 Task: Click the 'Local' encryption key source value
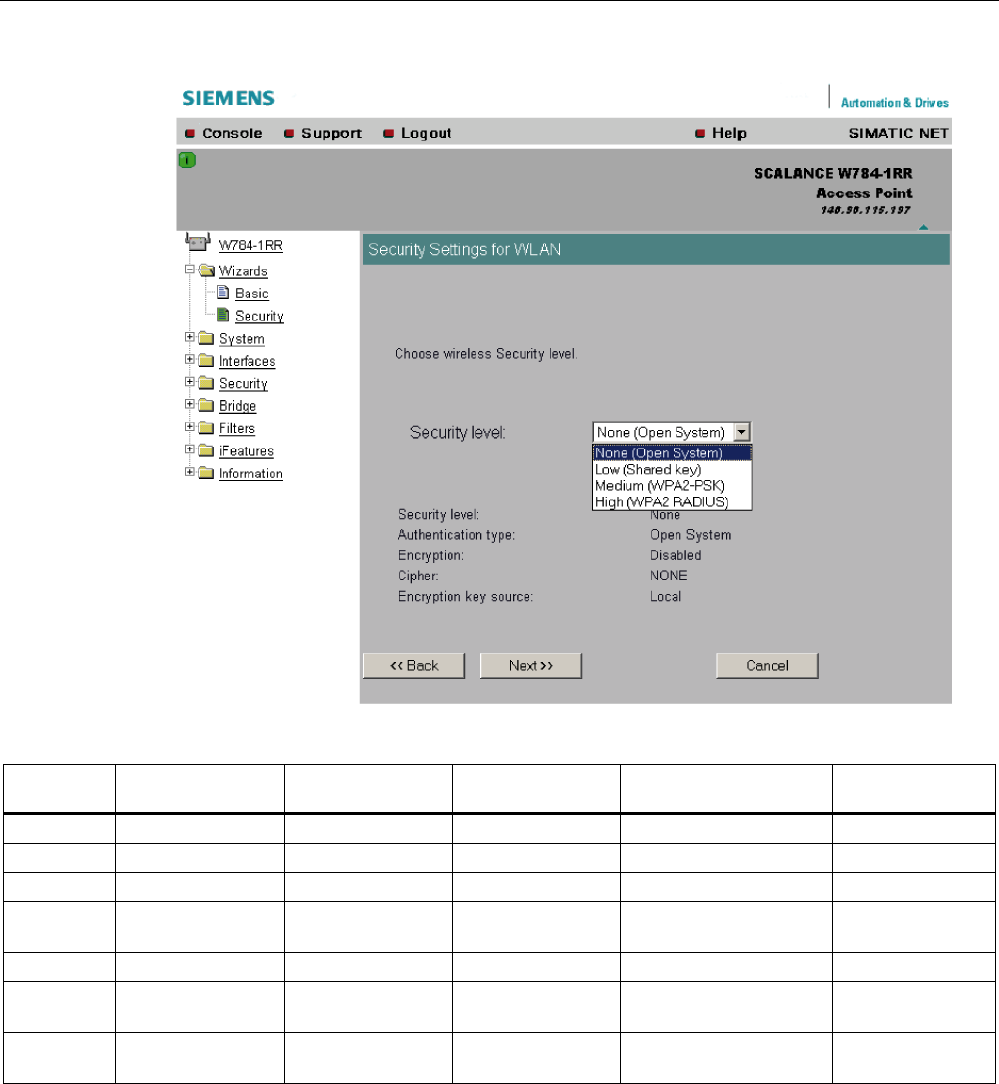click(x=665, y=597)
